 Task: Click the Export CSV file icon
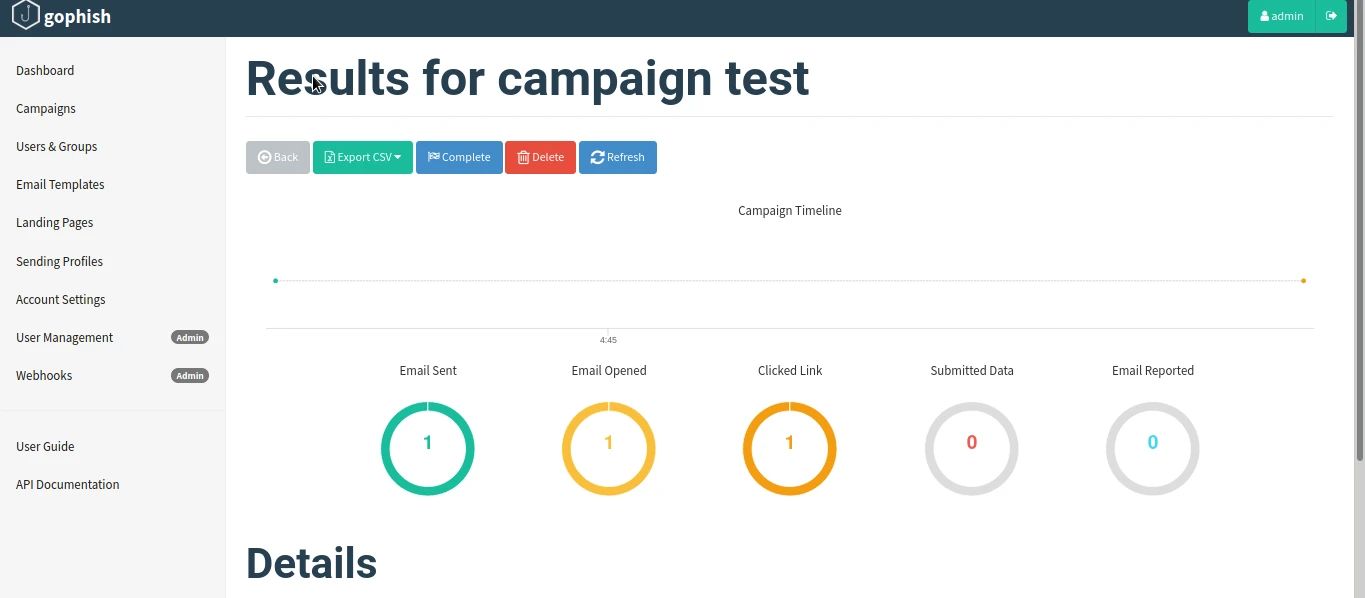coord(328,157)
